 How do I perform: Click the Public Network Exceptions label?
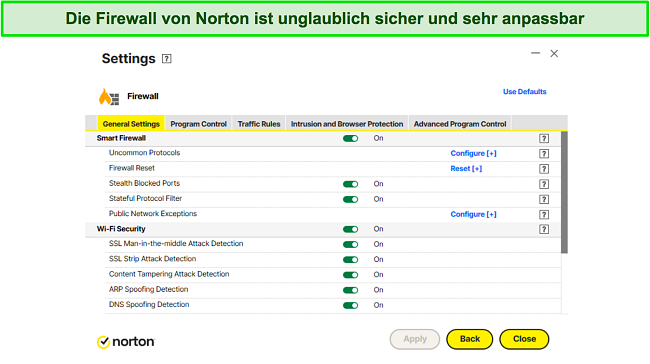point(153,214)
